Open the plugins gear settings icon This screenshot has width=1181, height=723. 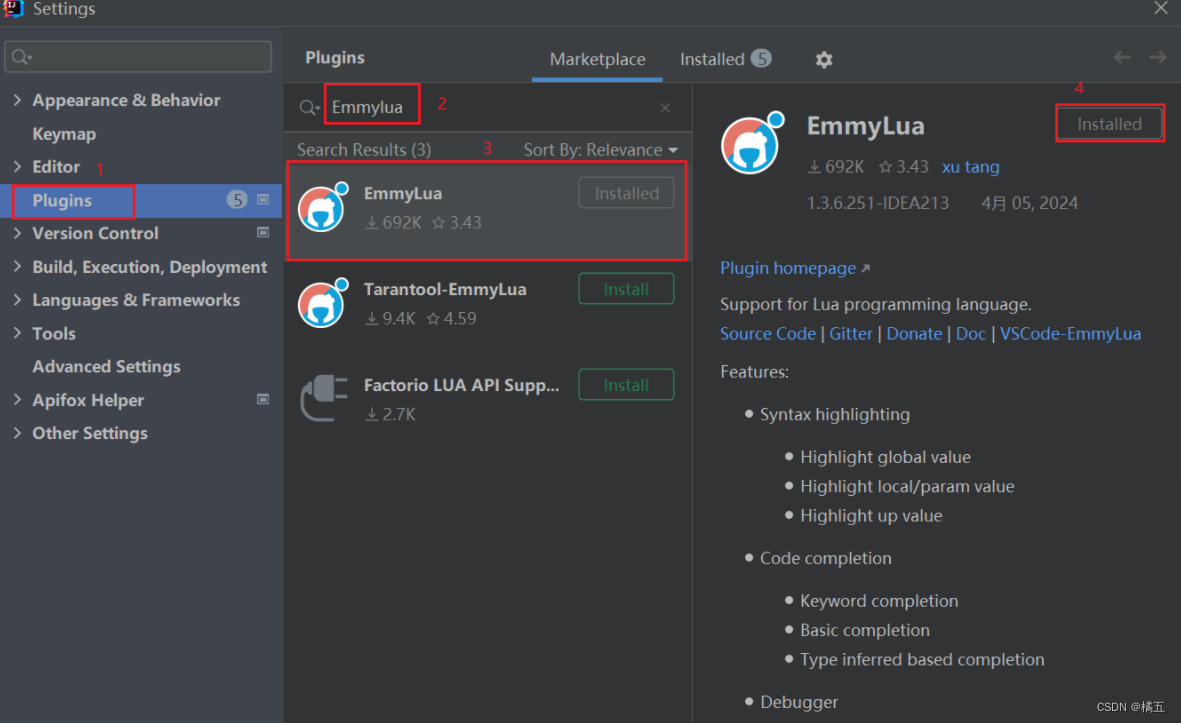tap(823, 59)
